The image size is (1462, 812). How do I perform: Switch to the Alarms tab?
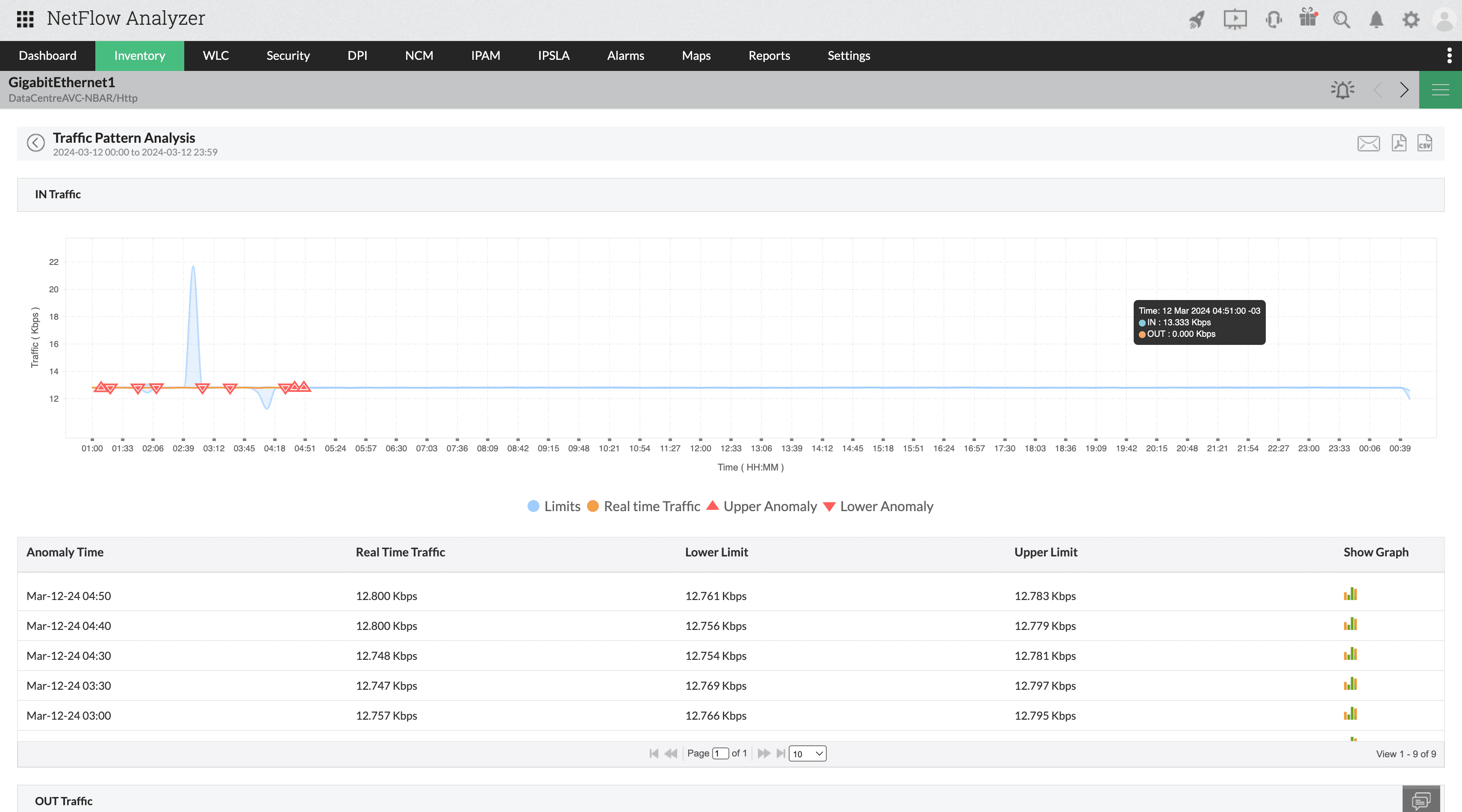(x=625, y=56)
